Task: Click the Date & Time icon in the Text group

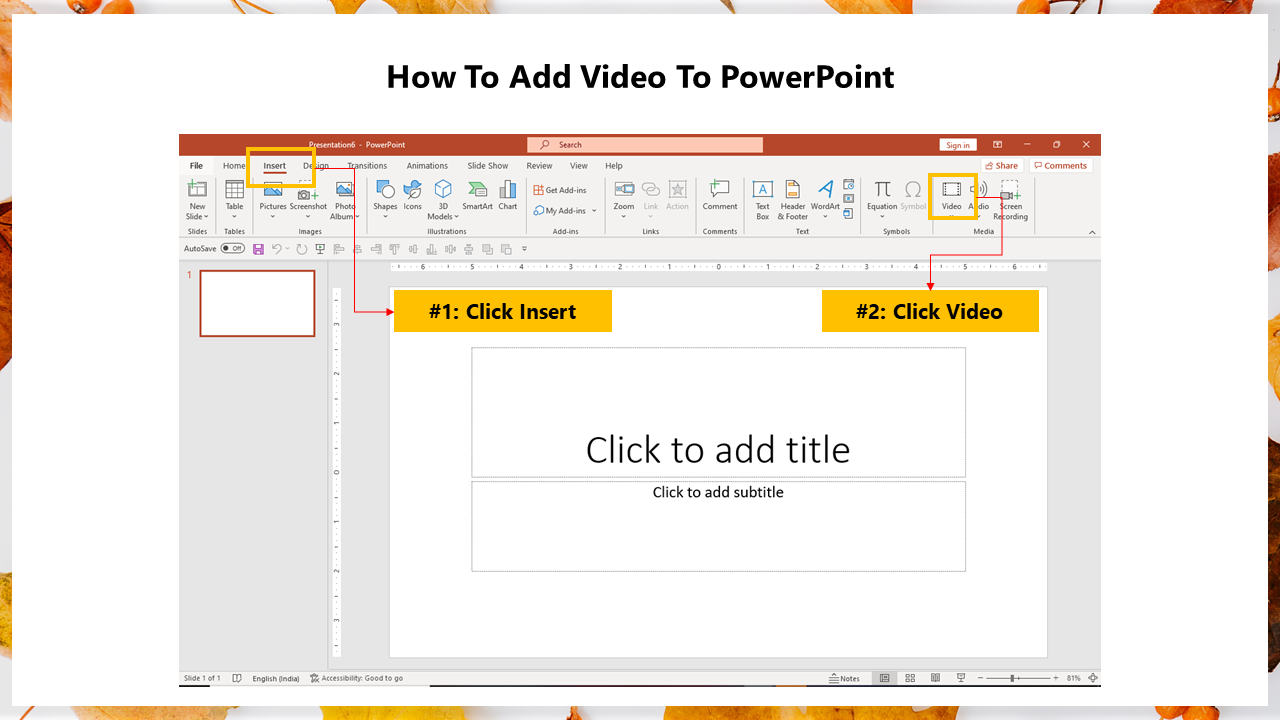Action: [x=849, y=185]
